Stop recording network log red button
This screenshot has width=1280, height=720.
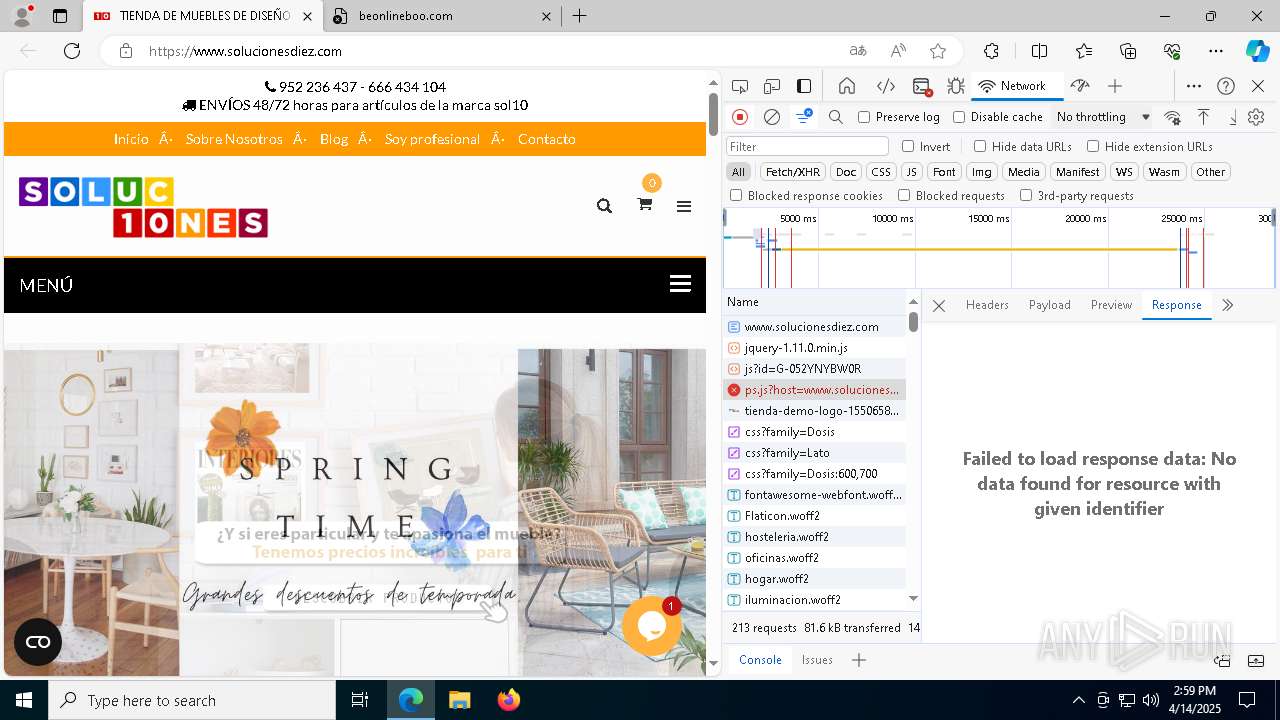coord(740,117)
